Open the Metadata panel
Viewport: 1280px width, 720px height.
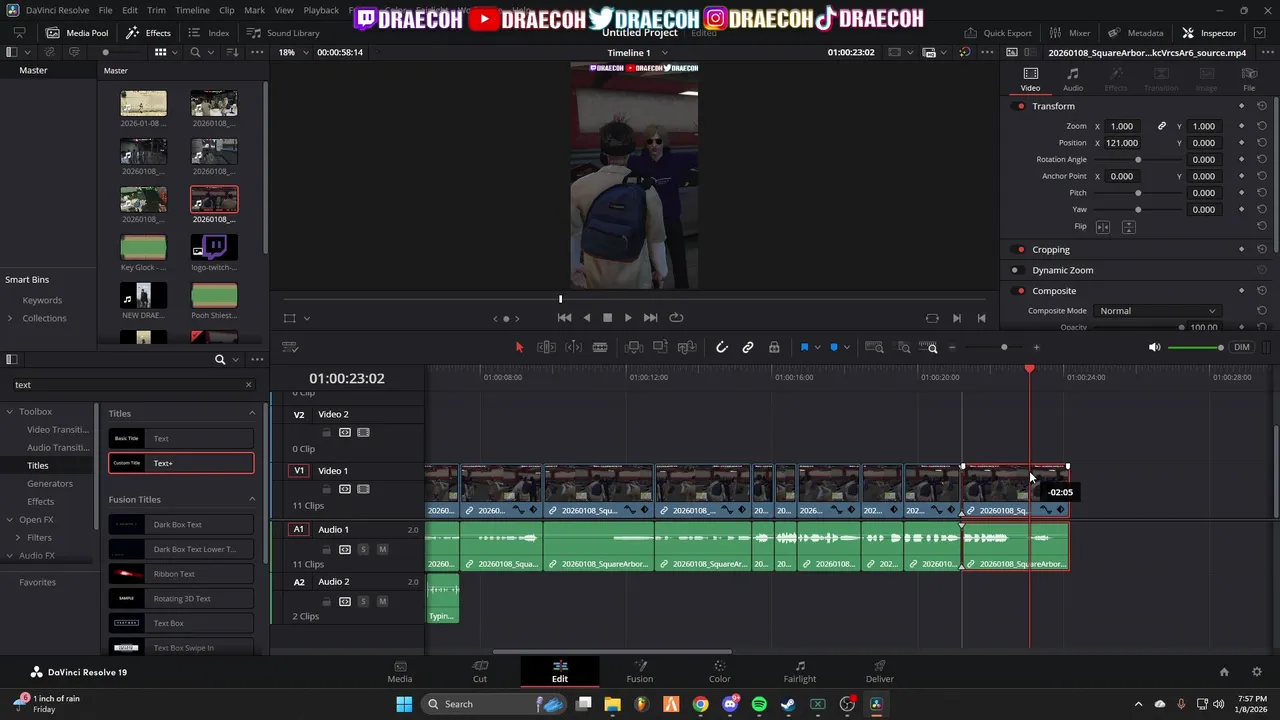[x=1135, y=33]
